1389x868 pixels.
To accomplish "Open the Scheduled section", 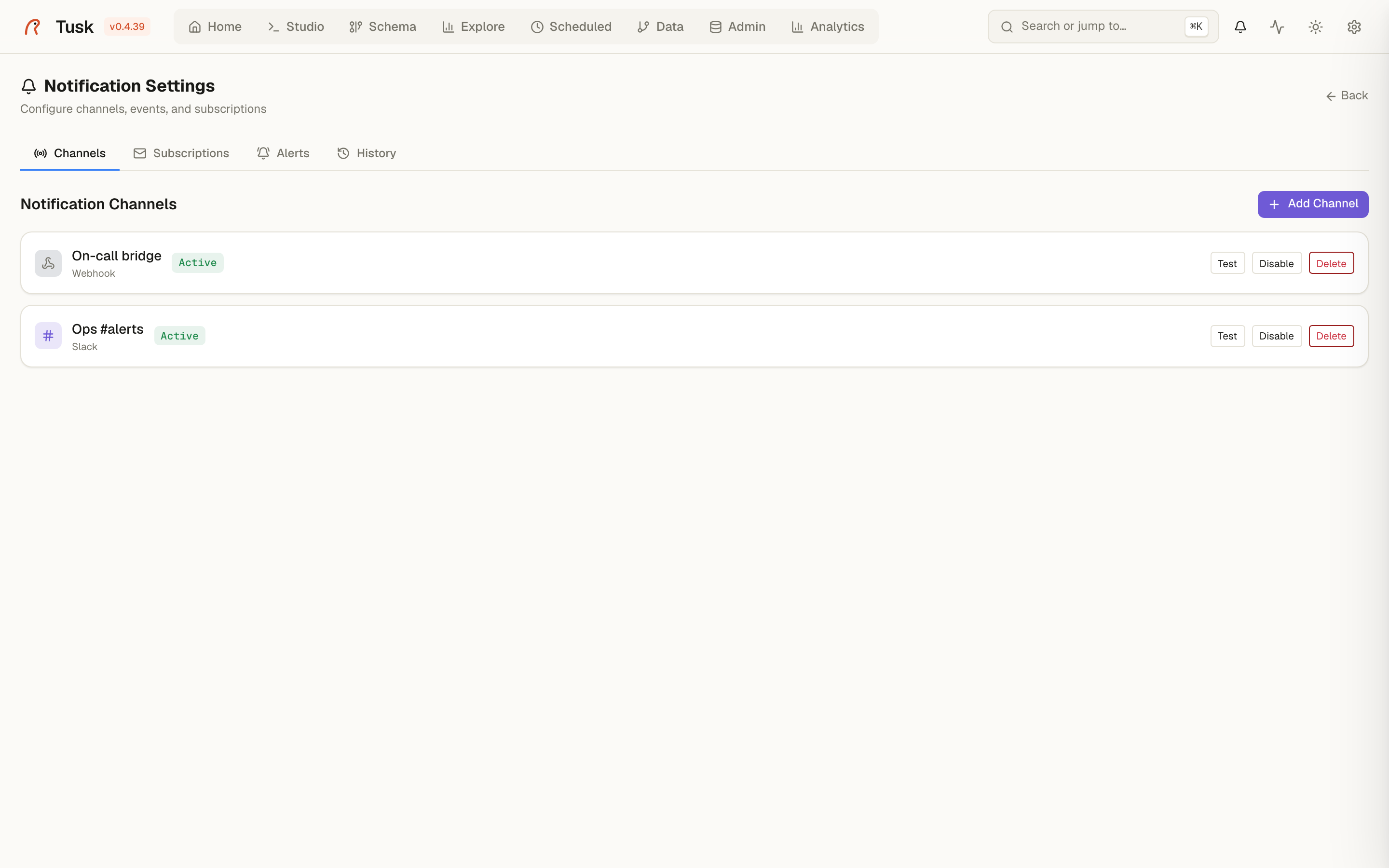I will pyautogui.click(x=571, y=27).
